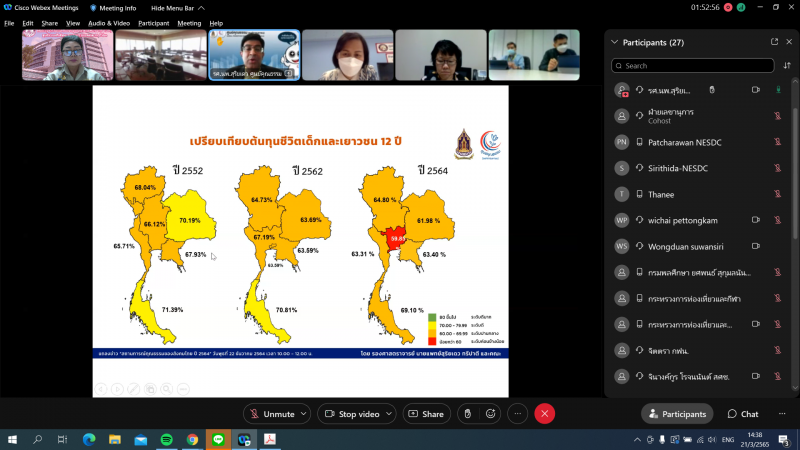Pop out the Participants panel
The image size is (800, 450).
tap(774, 42)
